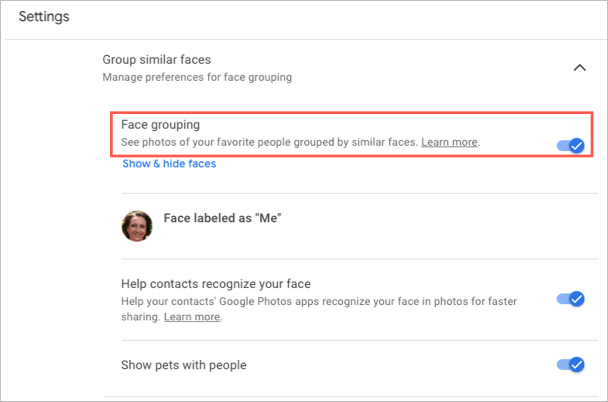Open Learn more link about faster sharing
Viewport: 608px width, 402px height.
coord(192,317)
